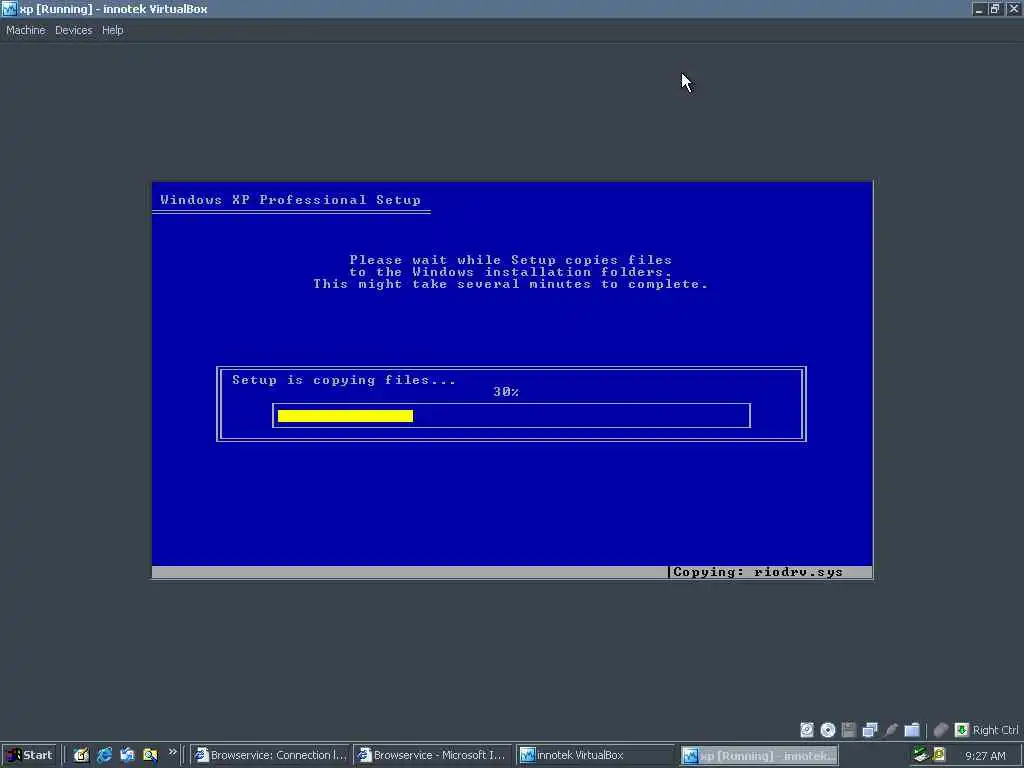The image size is (1024, 768).
Task: Switch to Browservice: Connection taskbar window
Action: [270, 755]
